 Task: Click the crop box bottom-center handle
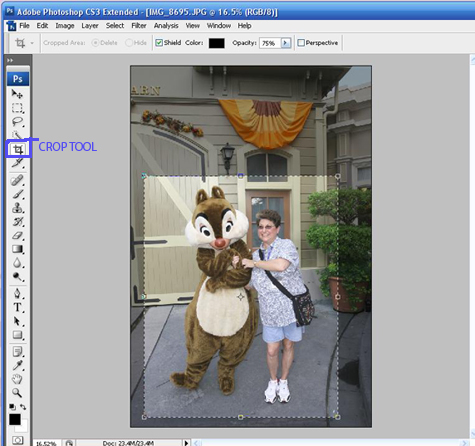241,417
